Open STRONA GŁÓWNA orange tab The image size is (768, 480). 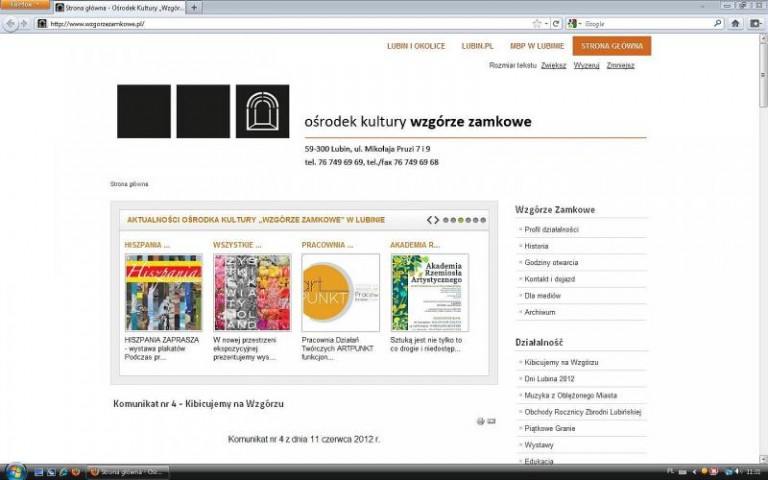pos(612,46)
